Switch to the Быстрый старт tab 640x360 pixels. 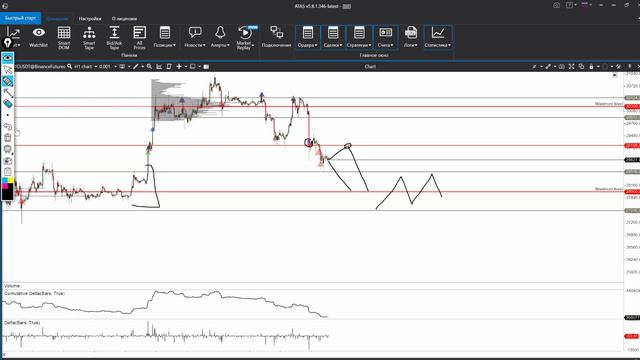point(20,18)
